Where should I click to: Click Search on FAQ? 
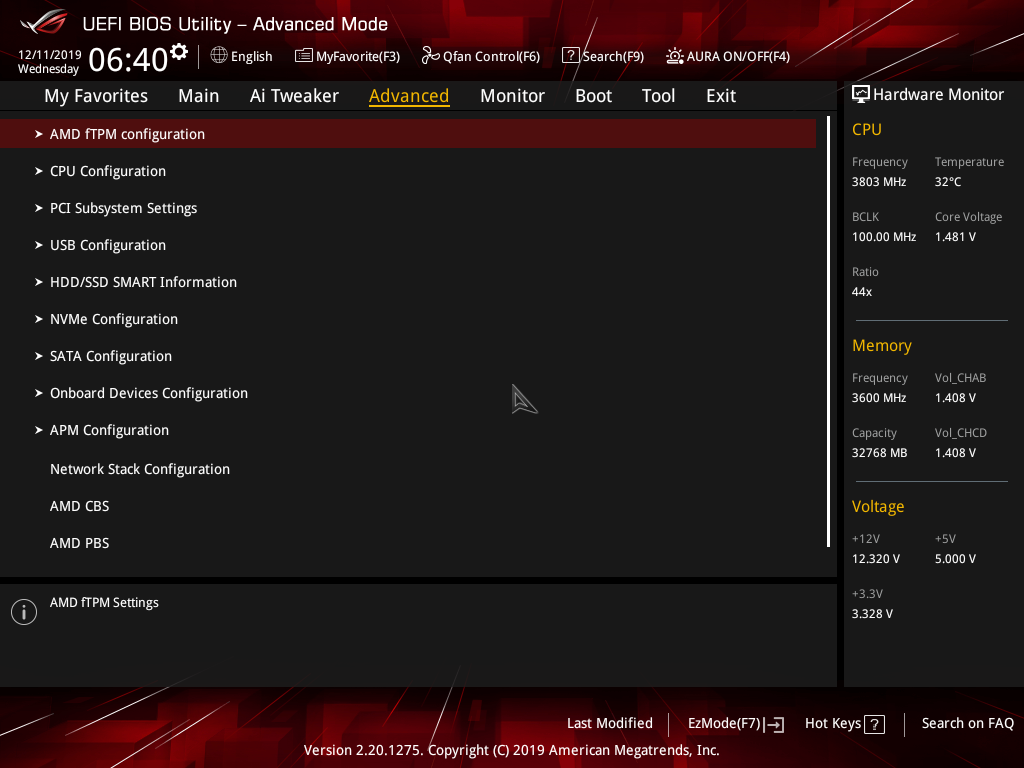[x=967, y=723]
